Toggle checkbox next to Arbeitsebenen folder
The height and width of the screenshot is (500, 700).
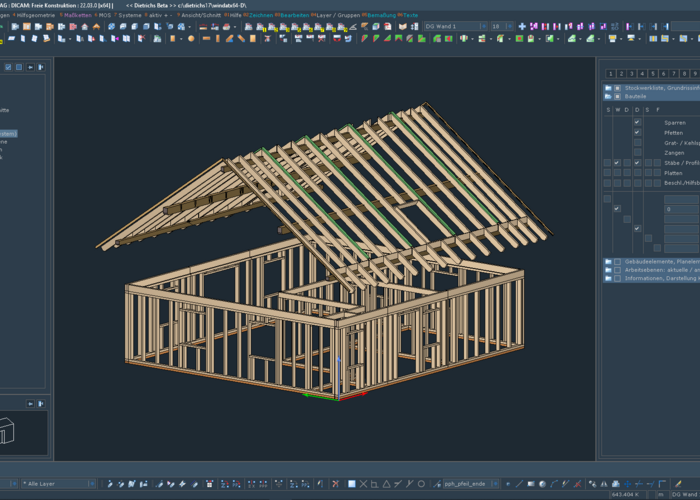[x=617, y=270]
